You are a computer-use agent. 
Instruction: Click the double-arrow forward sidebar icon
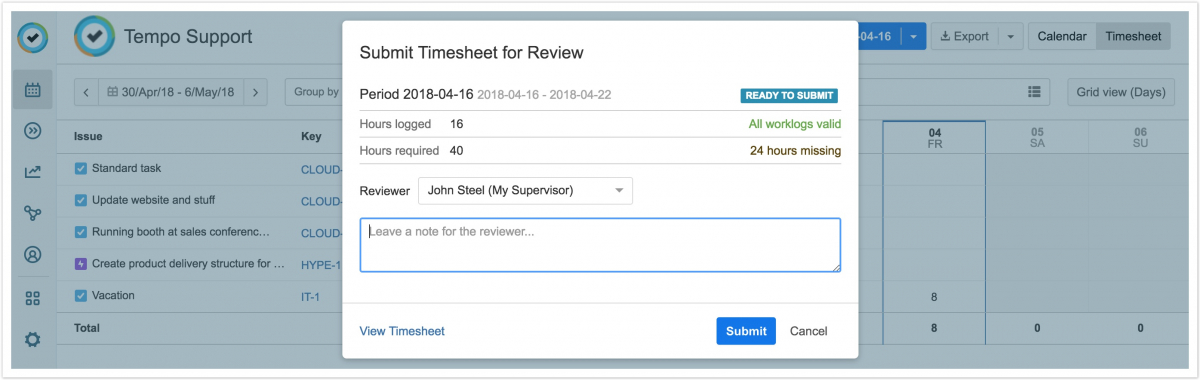(x=32, y=131)
